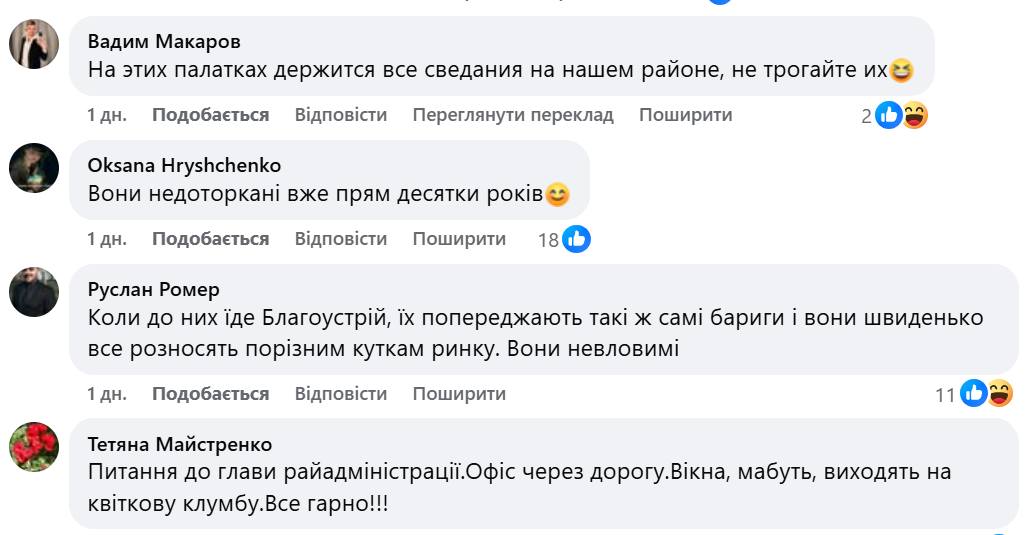Click the laughing reaction emoji on Вадим Макаров's comment
Screen dimensions: 1029x535
[914, 116]
